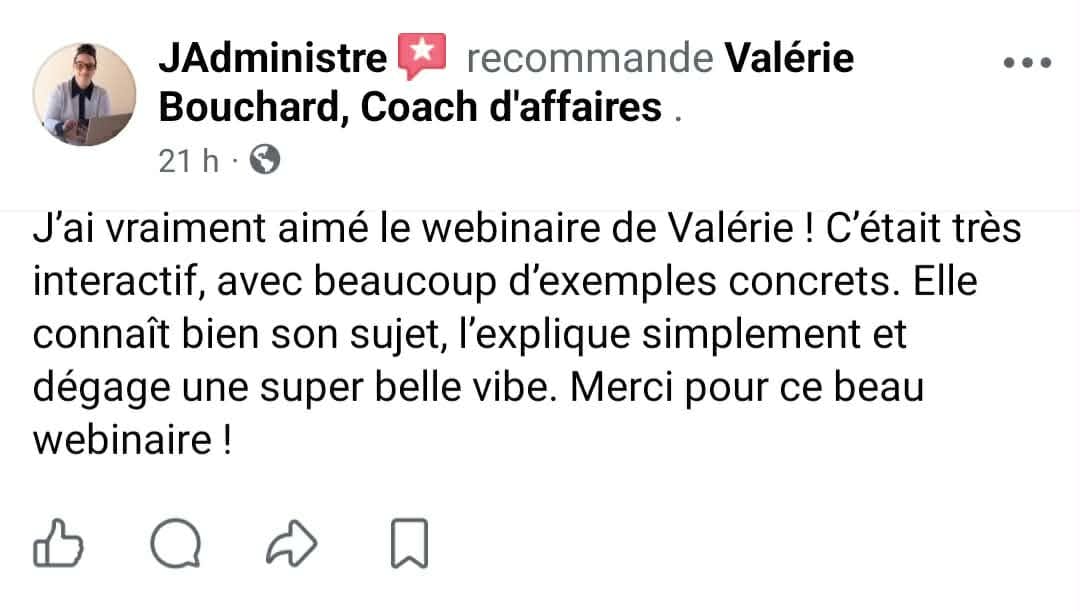Image resolution: width=1080 pixels, height=611 pixels.
Task: Click the globe public audience icon
Action: point(265,160)
